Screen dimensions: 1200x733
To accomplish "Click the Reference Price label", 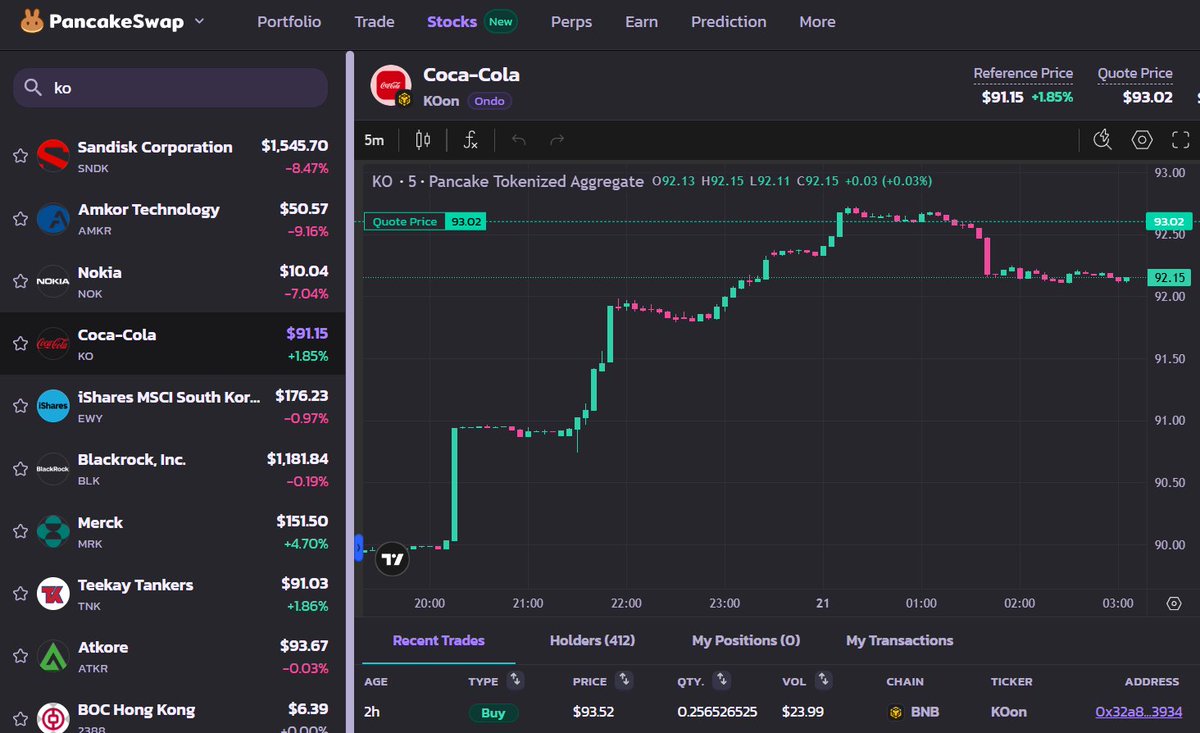I will pos(1023,73).
